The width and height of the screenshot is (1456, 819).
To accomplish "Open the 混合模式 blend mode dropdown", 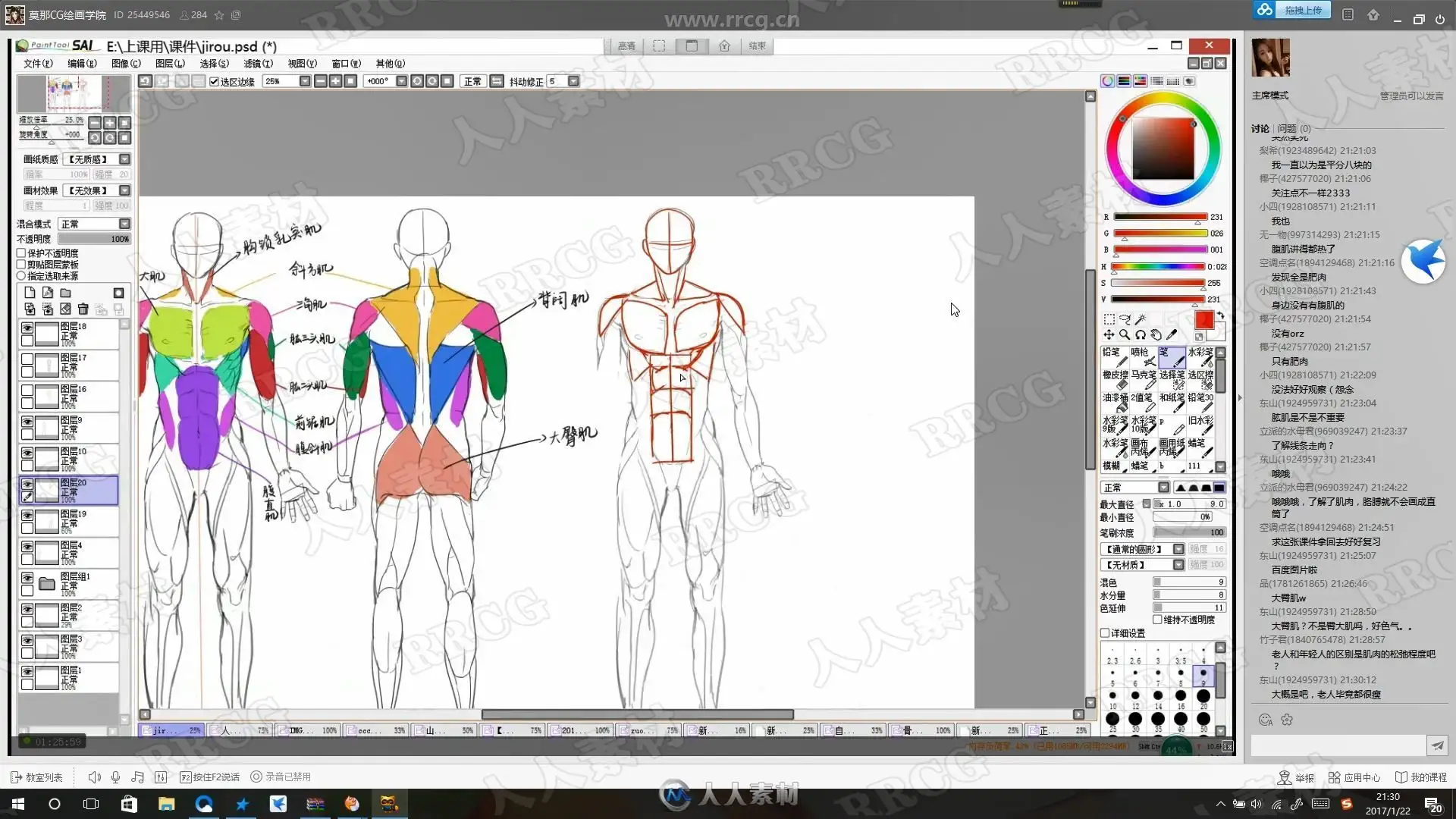I will pos(124,224).
